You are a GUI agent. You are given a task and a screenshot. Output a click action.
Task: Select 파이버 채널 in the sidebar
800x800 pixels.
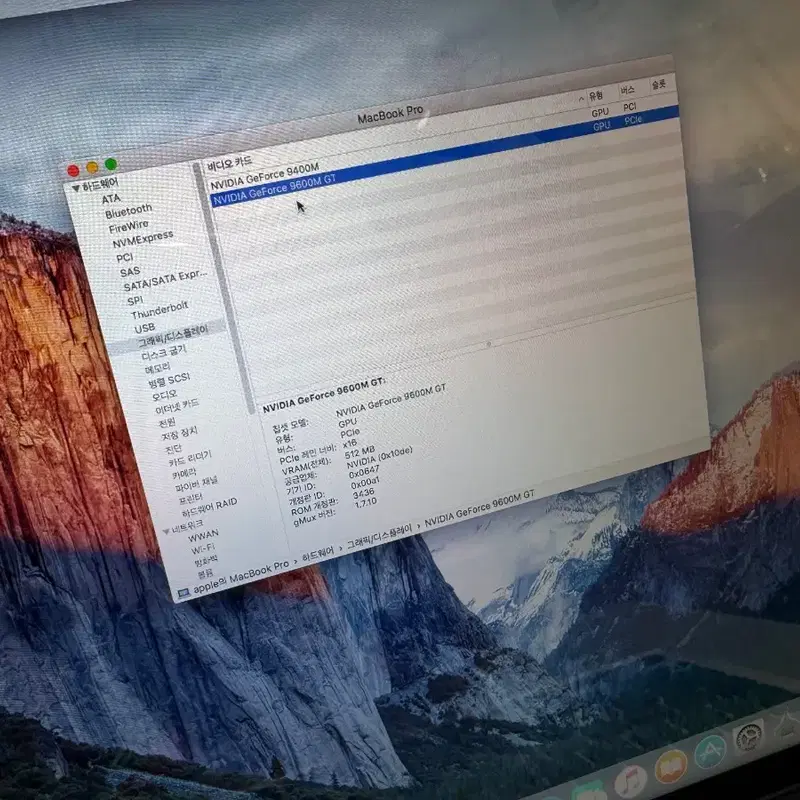pyautogui.click(x=196, y=484)
